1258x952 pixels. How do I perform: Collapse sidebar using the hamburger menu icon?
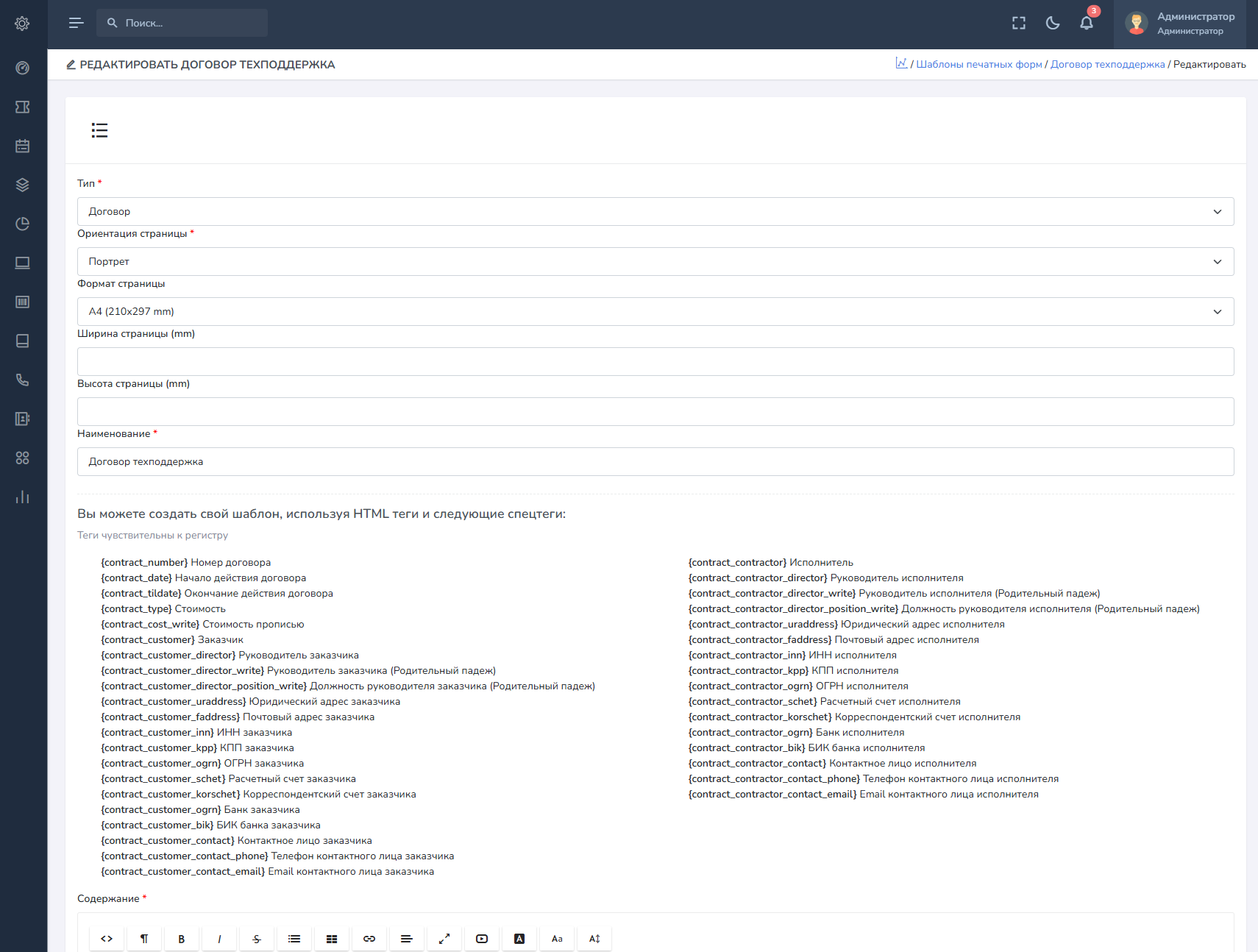(x=76, y=24)
